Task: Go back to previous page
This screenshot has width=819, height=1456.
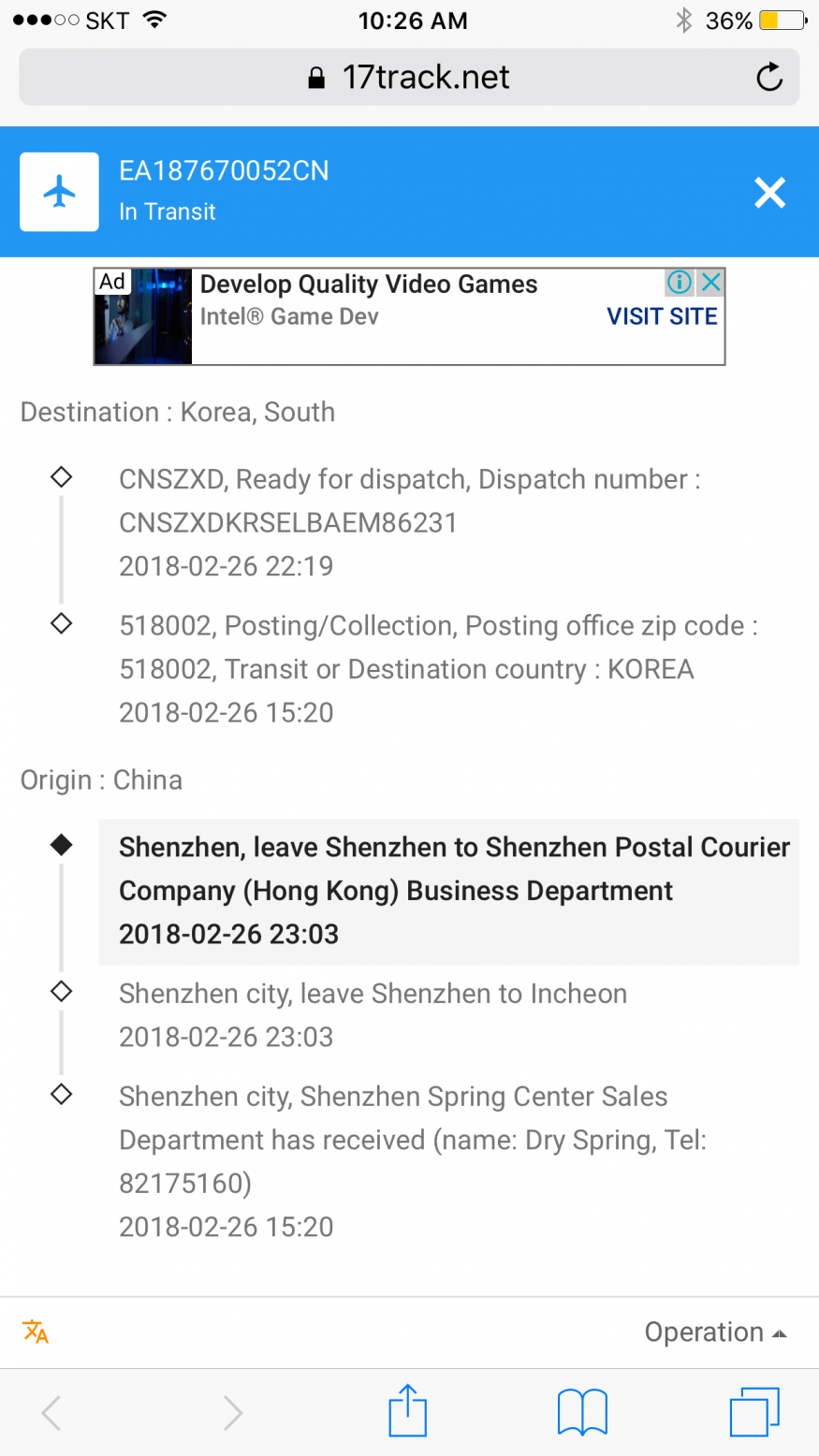Action: tap(51, 1412)
